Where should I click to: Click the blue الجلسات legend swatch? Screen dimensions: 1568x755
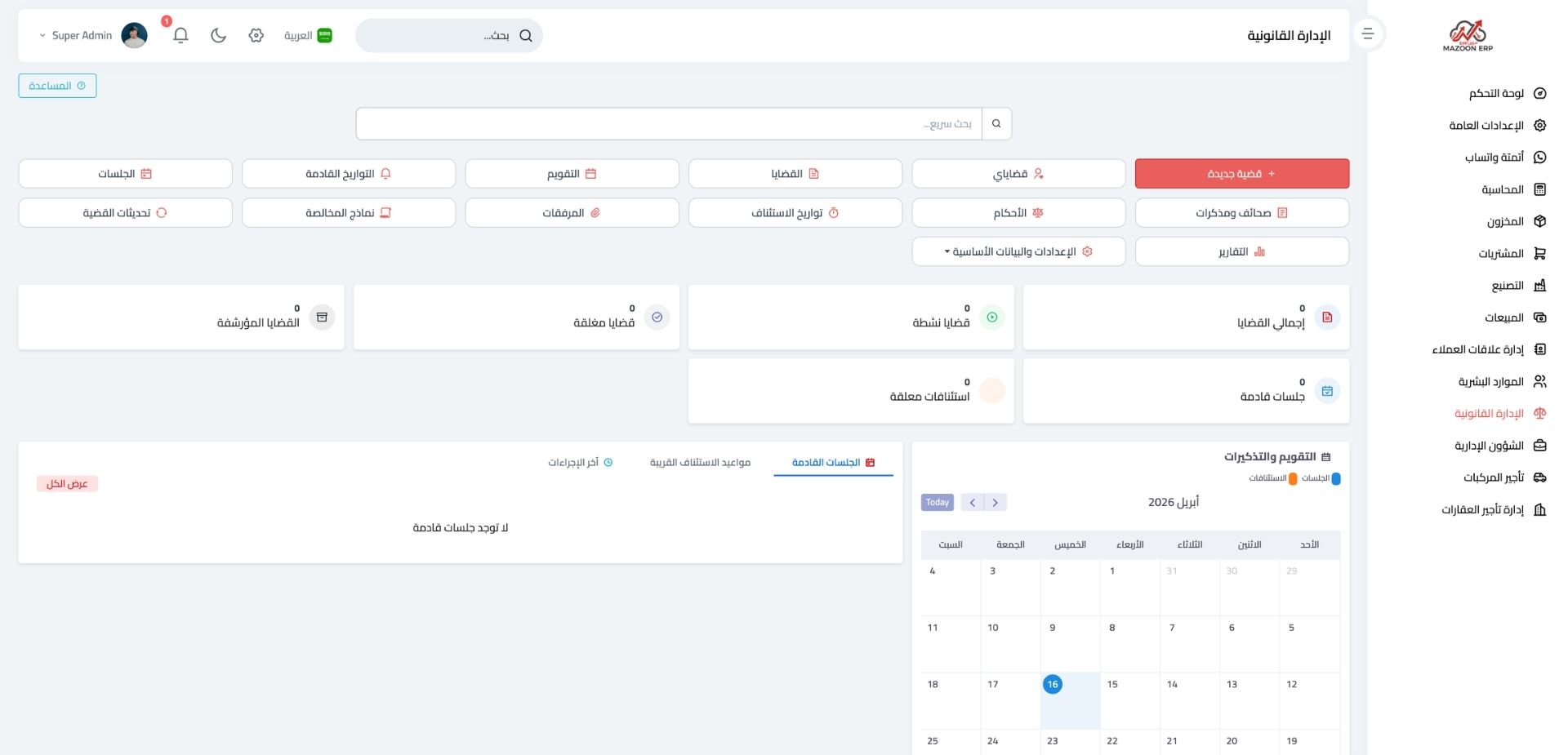[1336, 479]
